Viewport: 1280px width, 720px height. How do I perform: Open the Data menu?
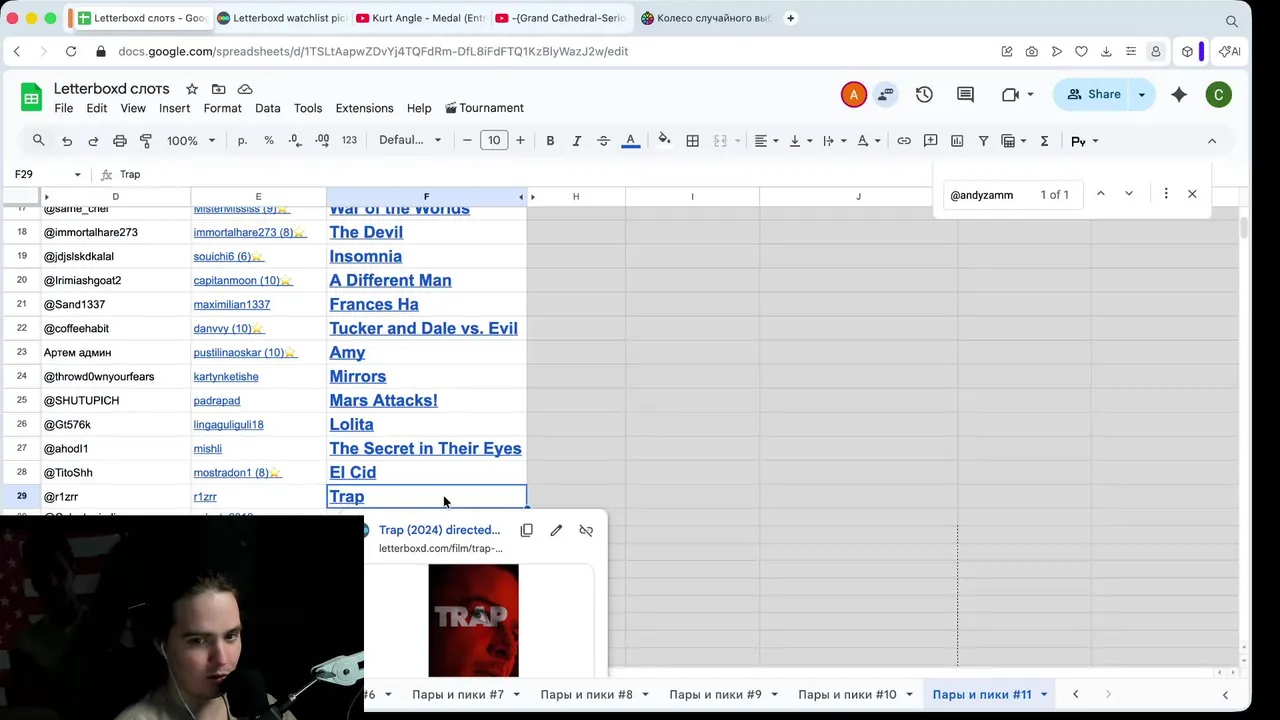(x=267, y=108)
